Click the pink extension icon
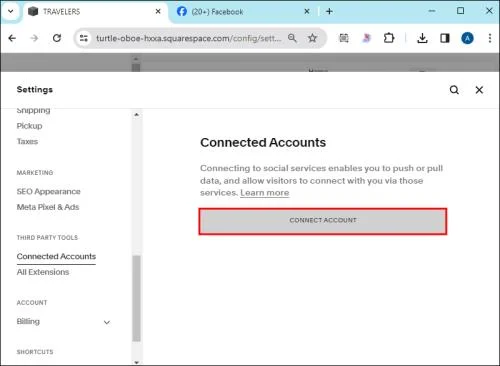 (366, 38)
